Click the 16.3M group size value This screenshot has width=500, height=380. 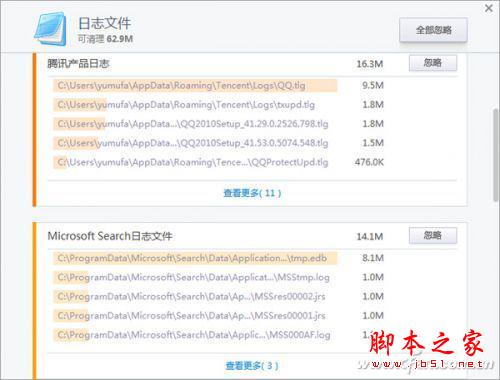pos(370,64)
